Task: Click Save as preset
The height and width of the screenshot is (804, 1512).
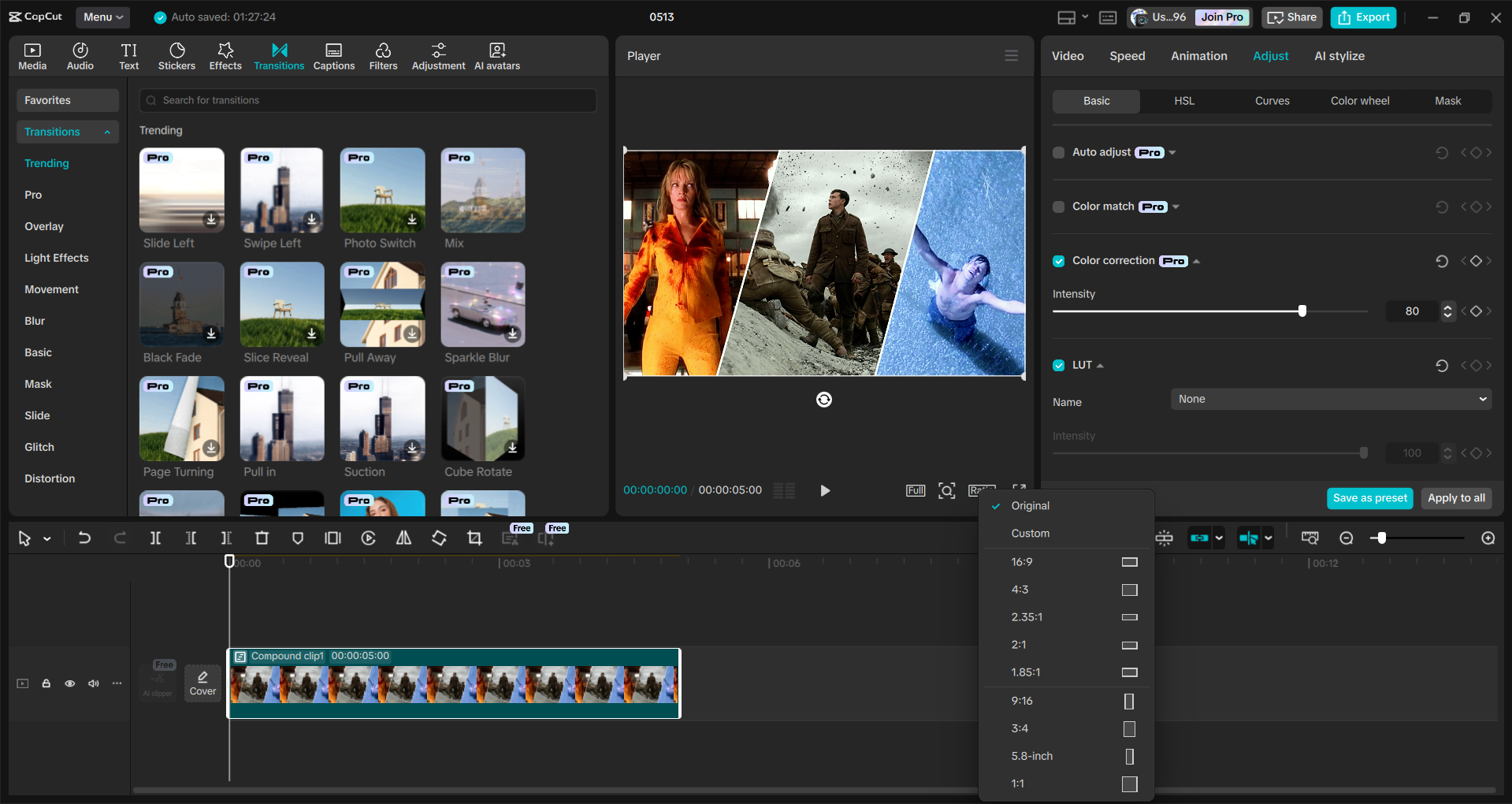Action: [x=1369, y=498]
